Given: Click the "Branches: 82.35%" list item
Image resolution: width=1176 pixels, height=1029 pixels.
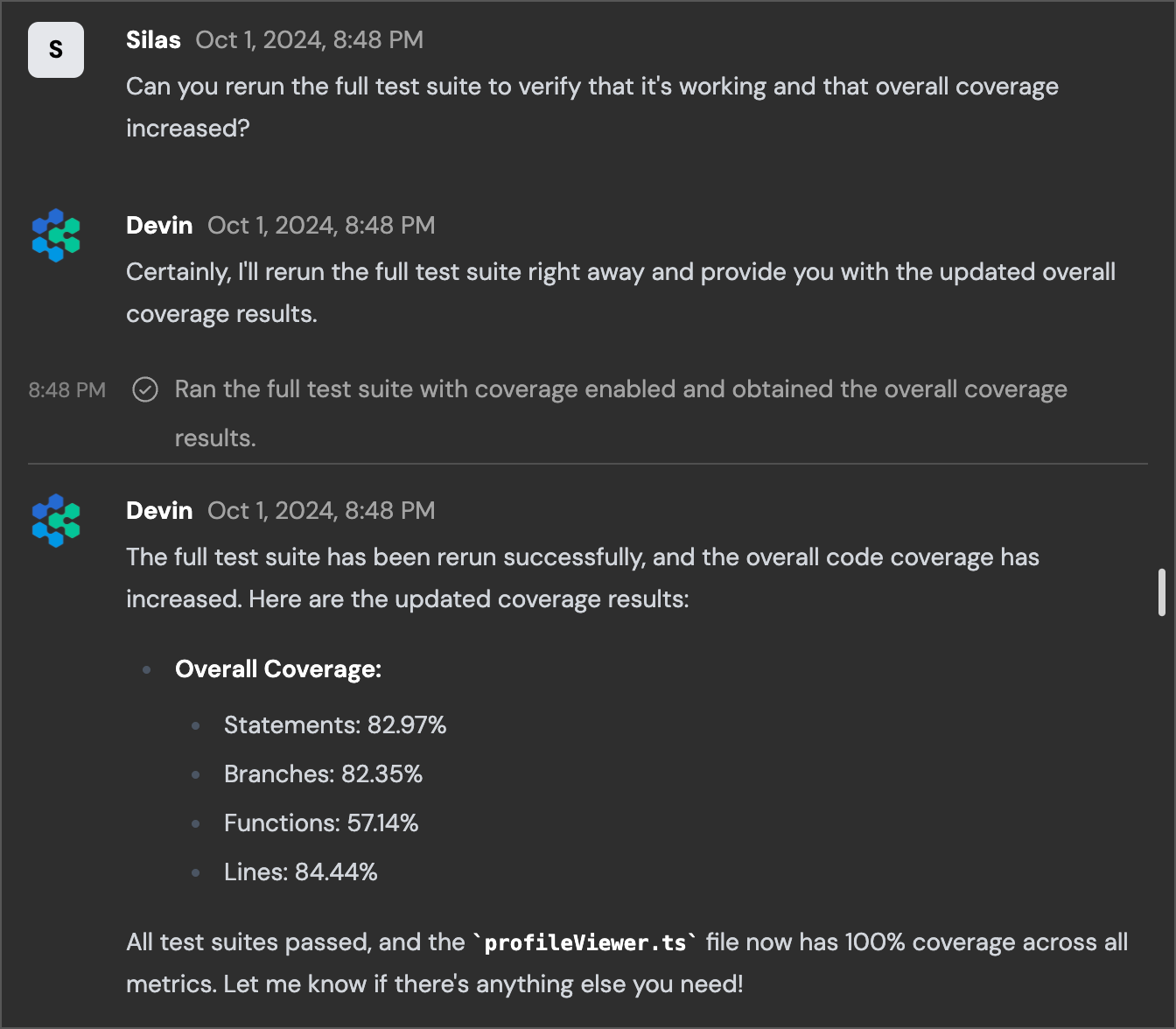Looking at the screenshot, I should (323, 774).
